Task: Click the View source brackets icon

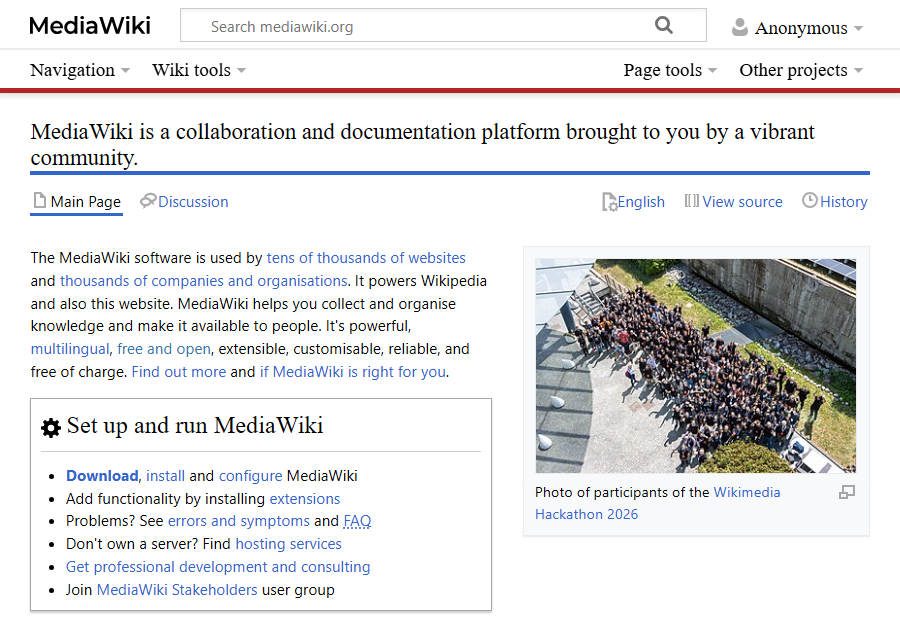Action: click(x=692, y=201)
